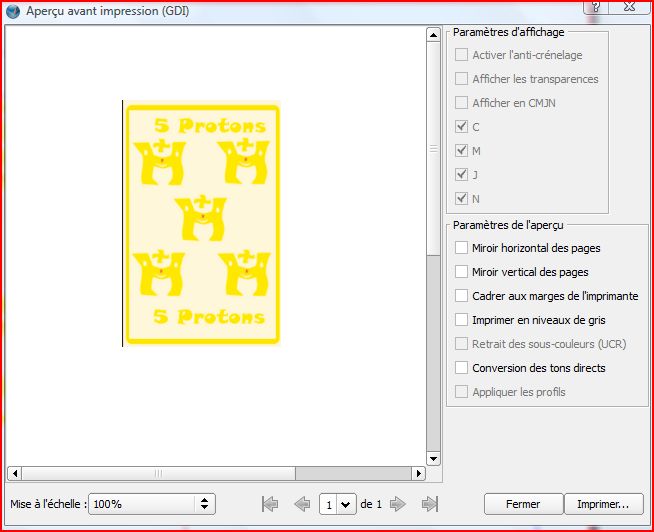Image resolution: width=654 pixels, height=532 pixels.
Task: Check Imprimer en niveaux de gris
Action: (x=461, y=320)
